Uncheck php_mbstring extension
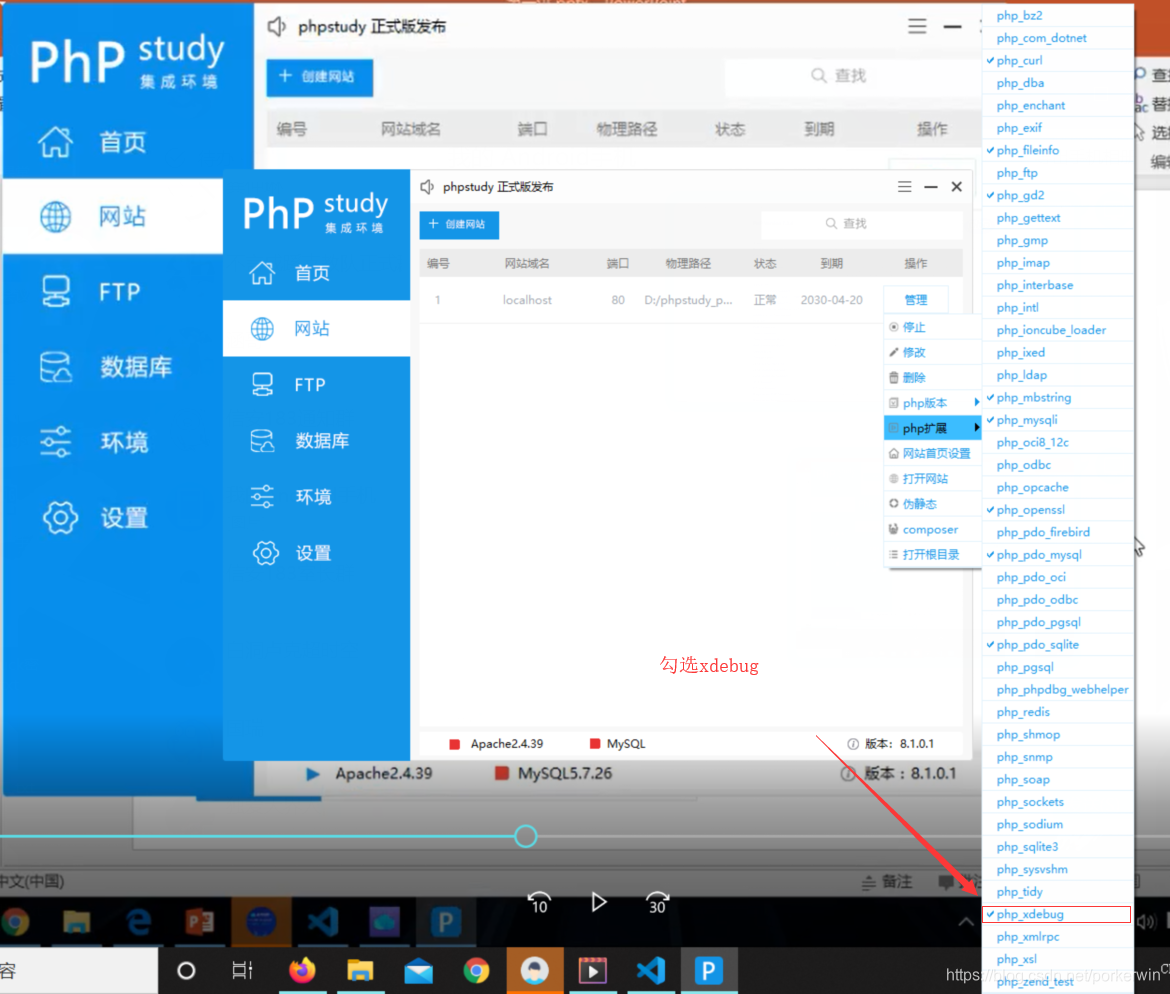 1057,397
